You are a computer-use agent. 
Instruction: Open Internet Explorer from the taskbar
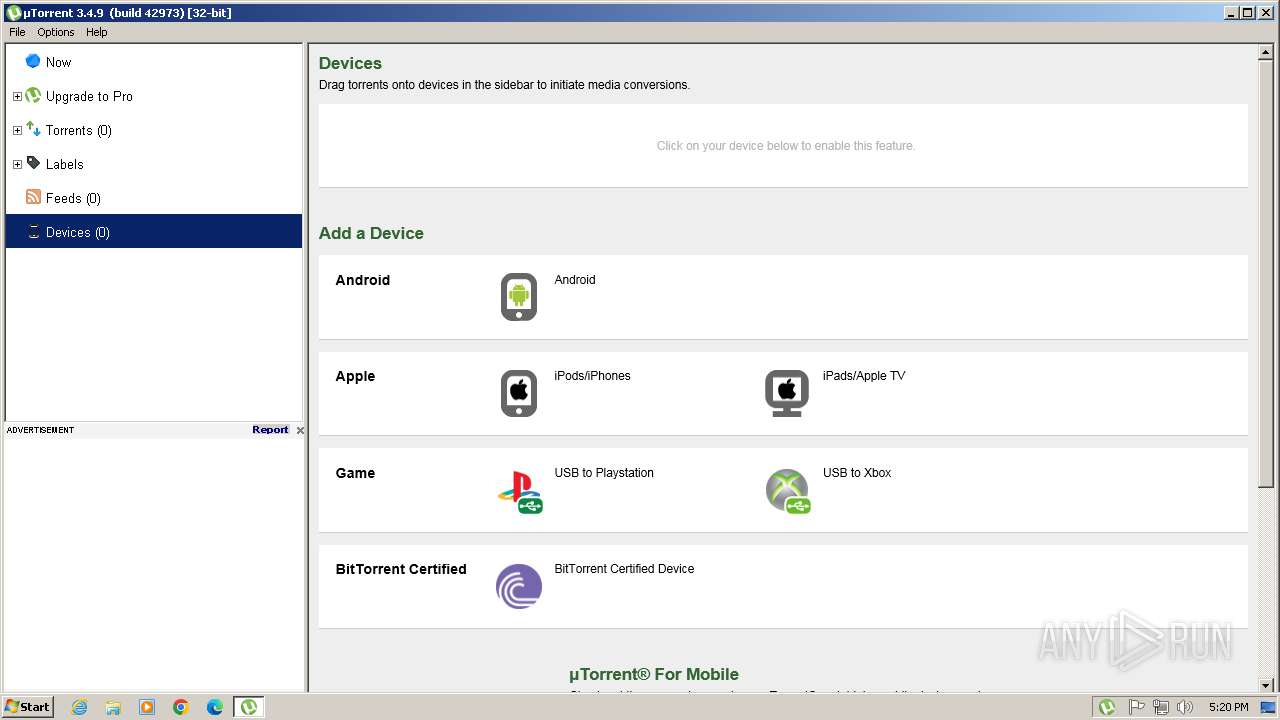click(x=79, y=707)
